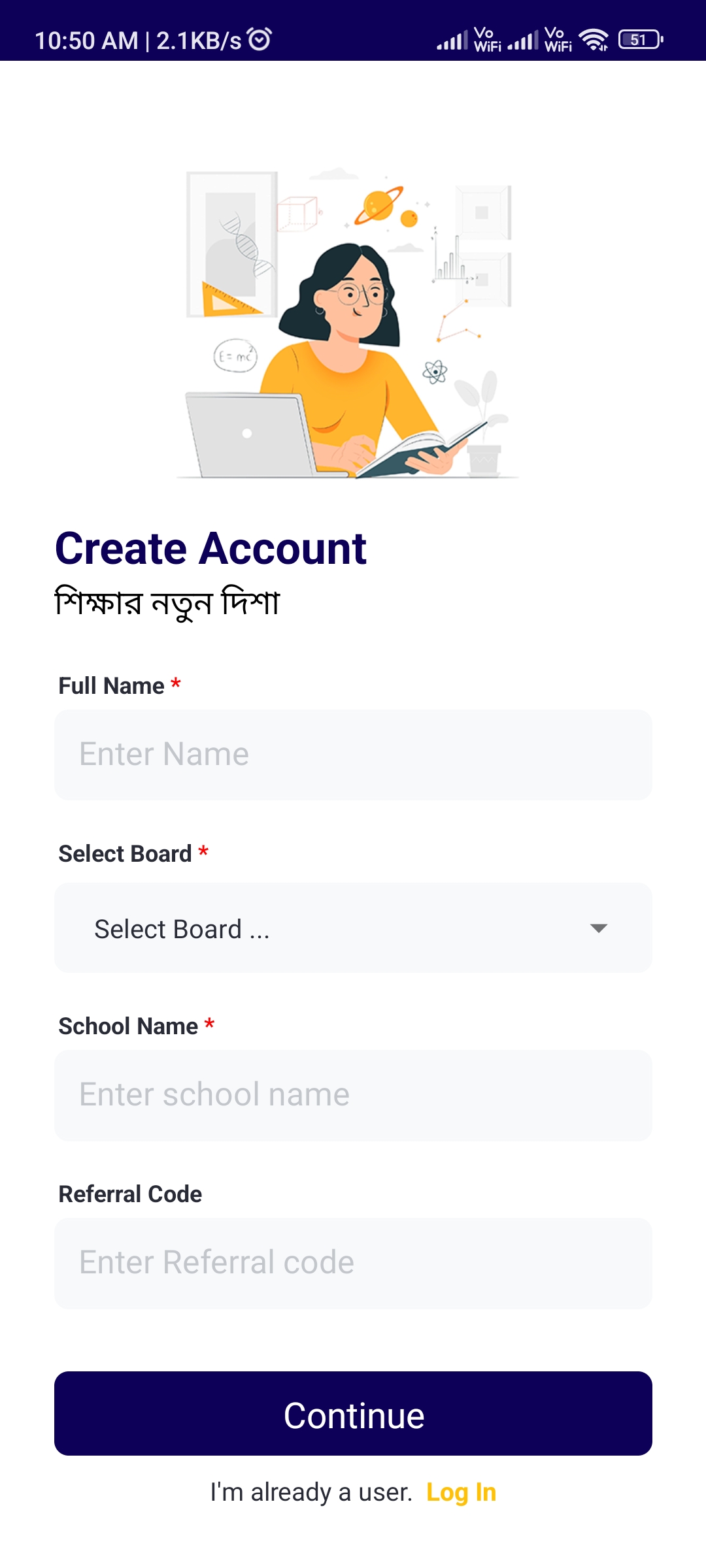Tap the first cellular signal bars
The image size is (706, 1568).
(452, 41)
